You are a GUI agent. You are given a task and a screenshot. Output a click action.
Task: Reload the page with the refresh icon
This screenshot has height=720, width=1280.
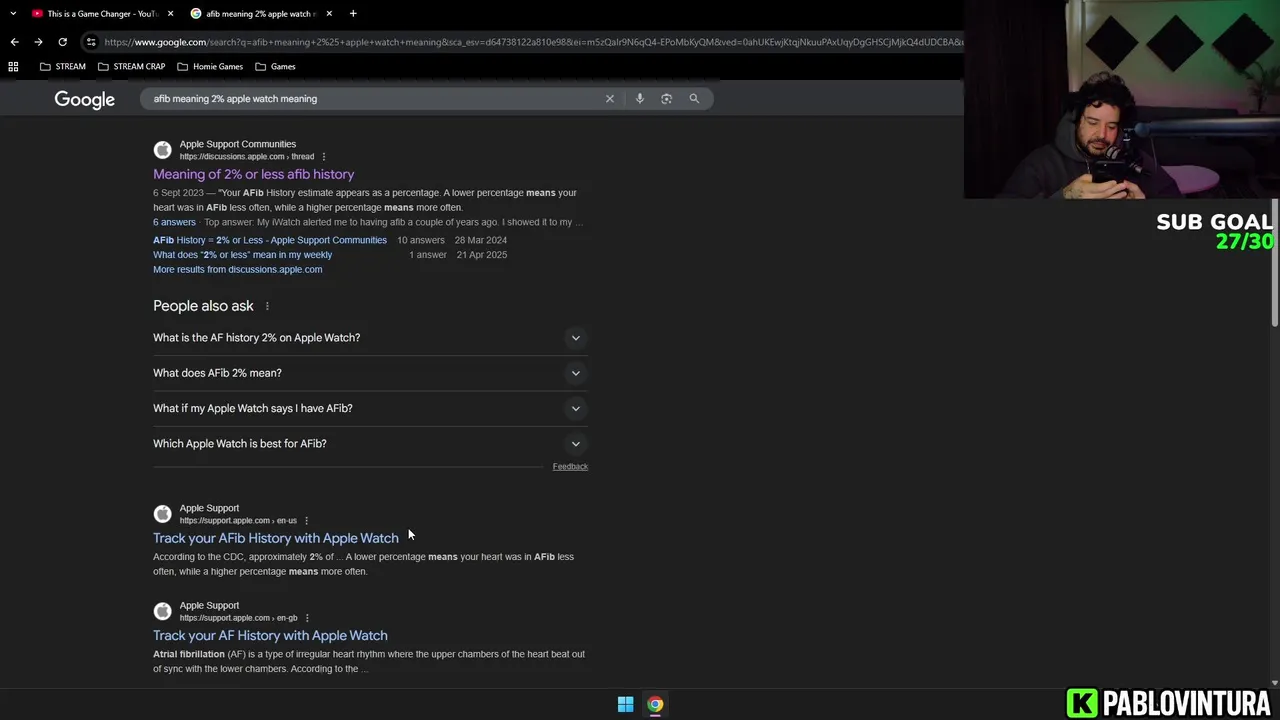pos(62,42)
